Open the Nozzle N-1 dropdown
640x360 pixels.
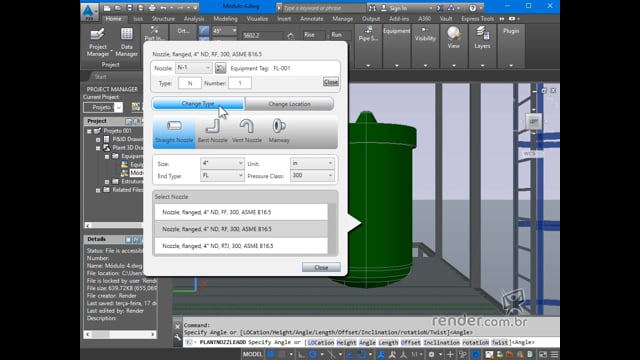click(193, 68)
